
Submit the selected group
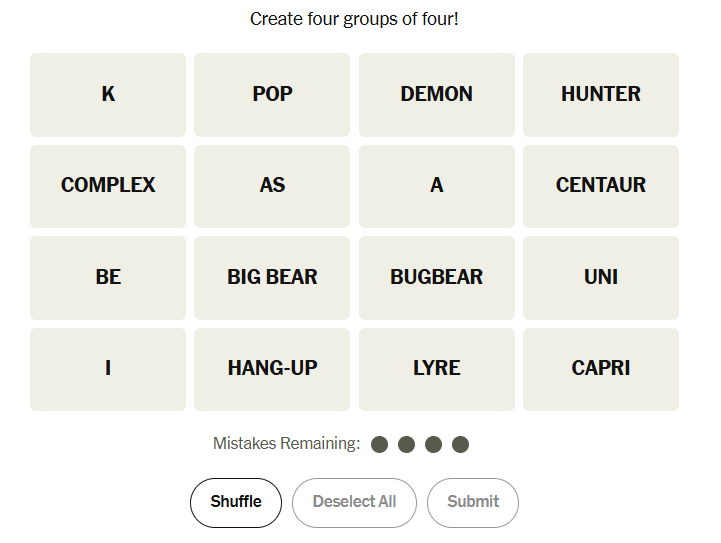click(x=472, y=502)
